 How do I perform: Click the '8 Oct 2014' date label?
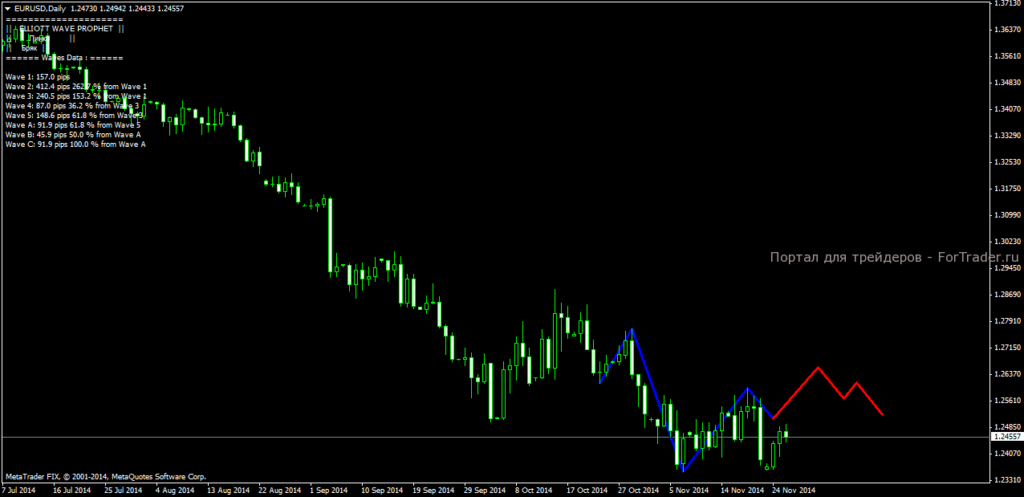click(534, 490)
